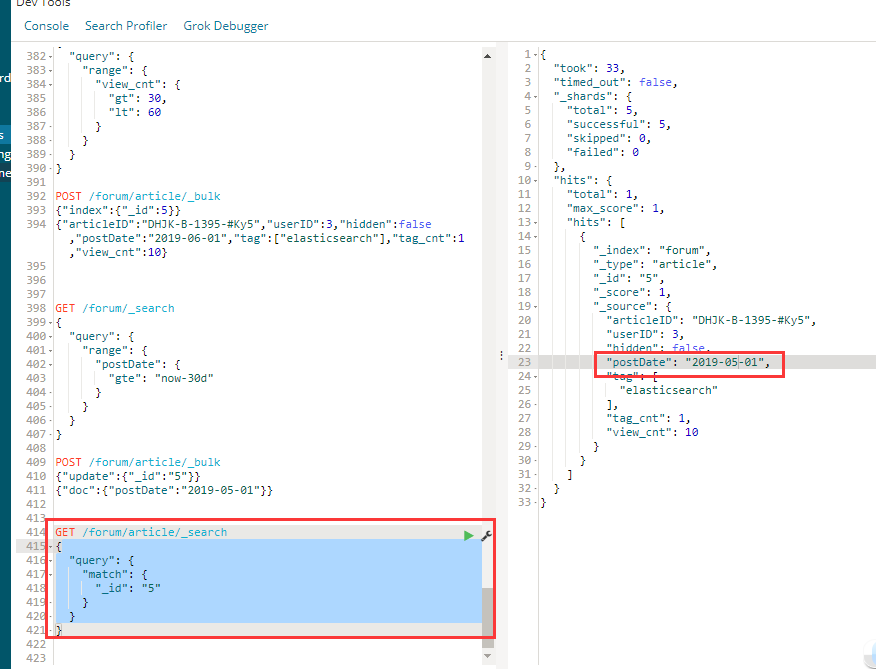Collapse response root fold at line 1
876x669 pixels.
(x=535, y=55)
